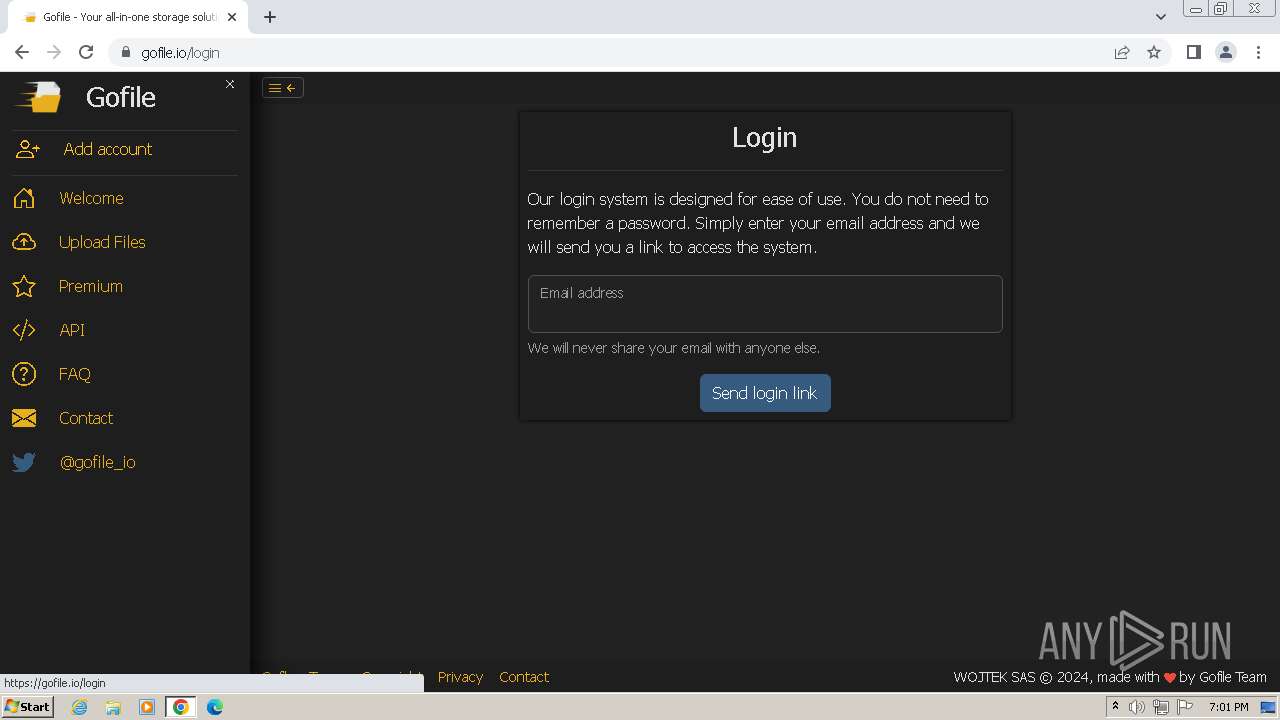Open media player taskbar icon
1280x720 pixels.
[147, 707]
